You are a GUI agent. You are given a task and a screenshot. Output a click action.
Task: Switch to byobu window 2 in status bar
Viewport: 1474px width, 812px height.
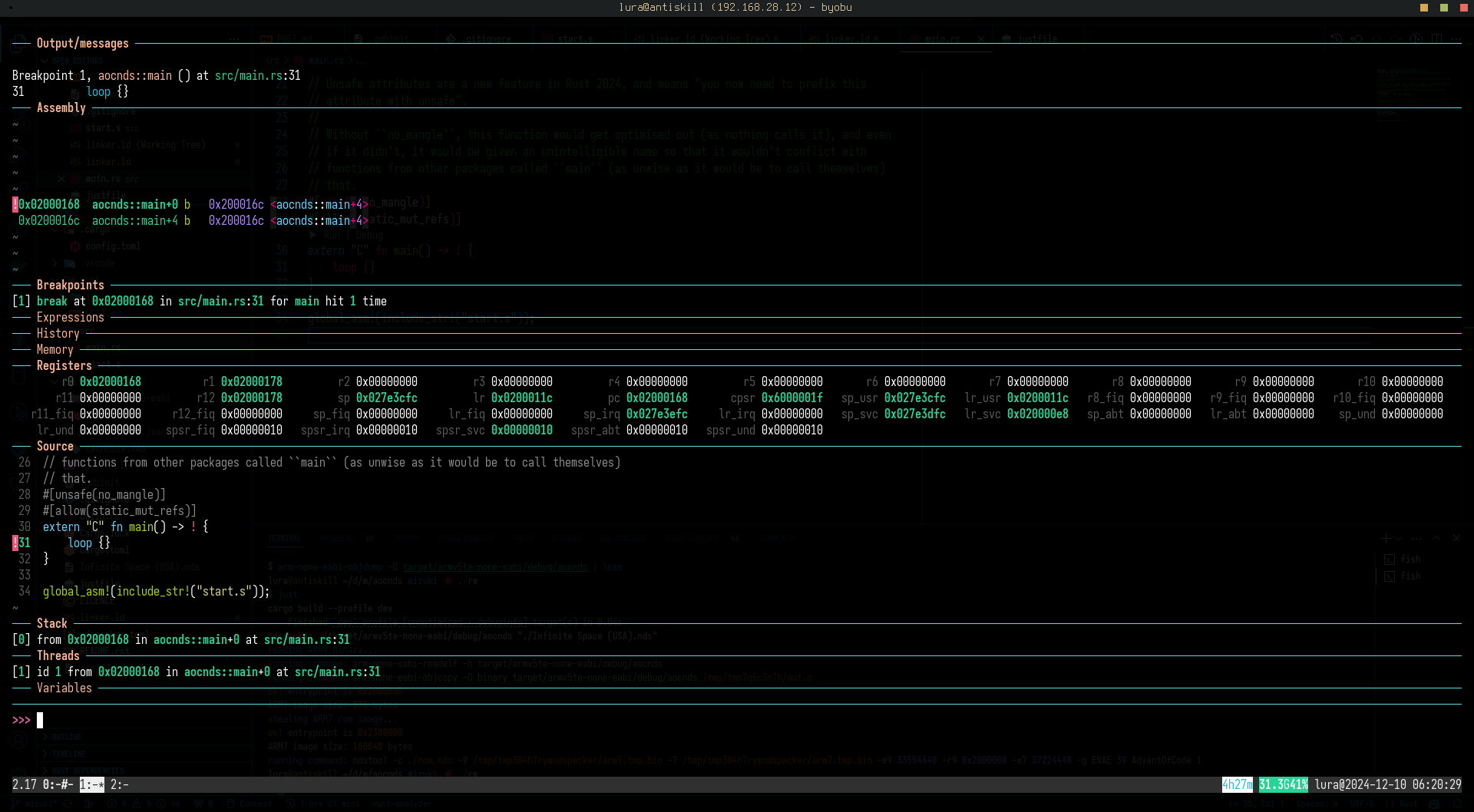point(119,784)
